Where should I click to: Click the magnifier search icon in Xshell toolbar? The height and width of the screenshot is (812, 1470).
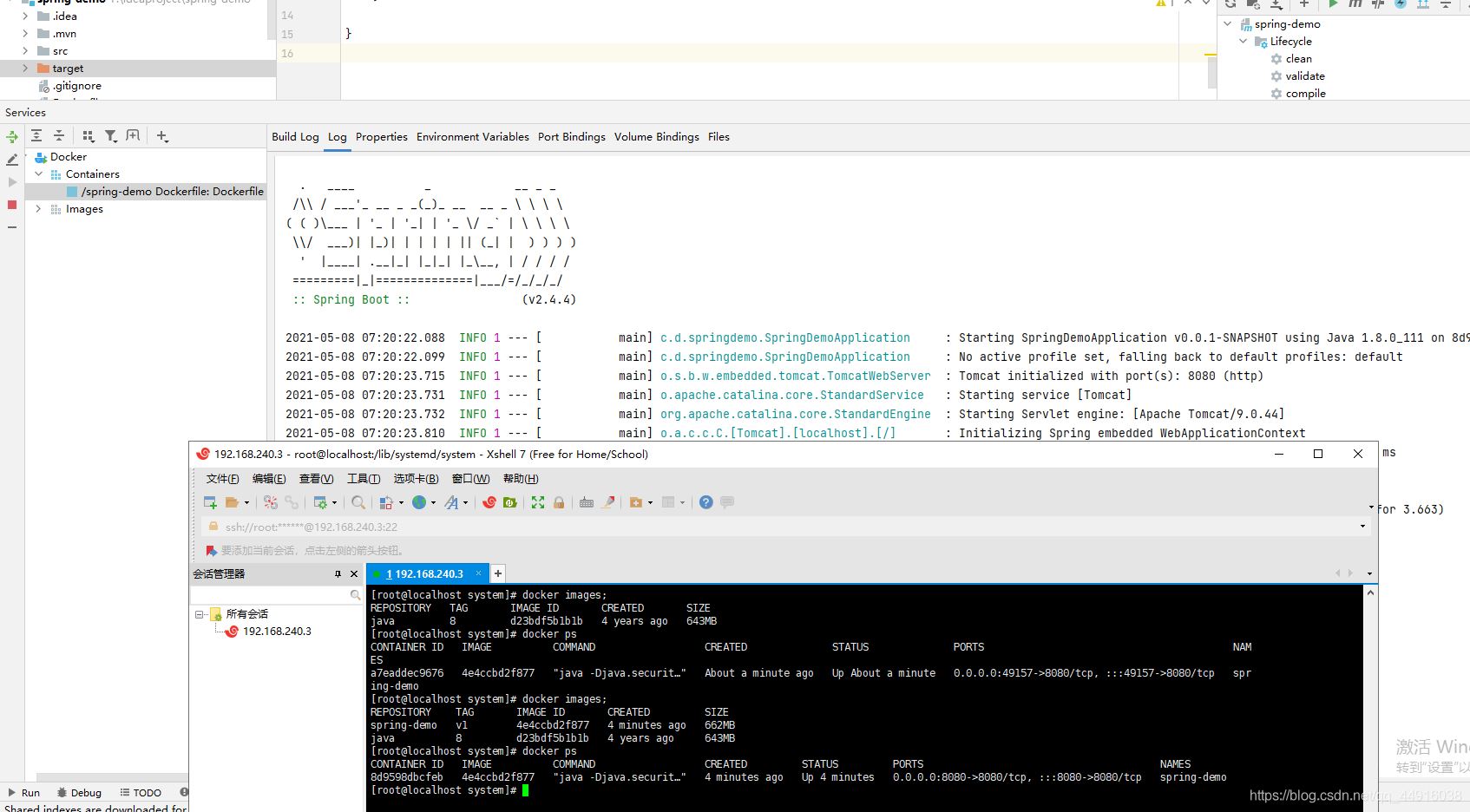pos(358,502)
